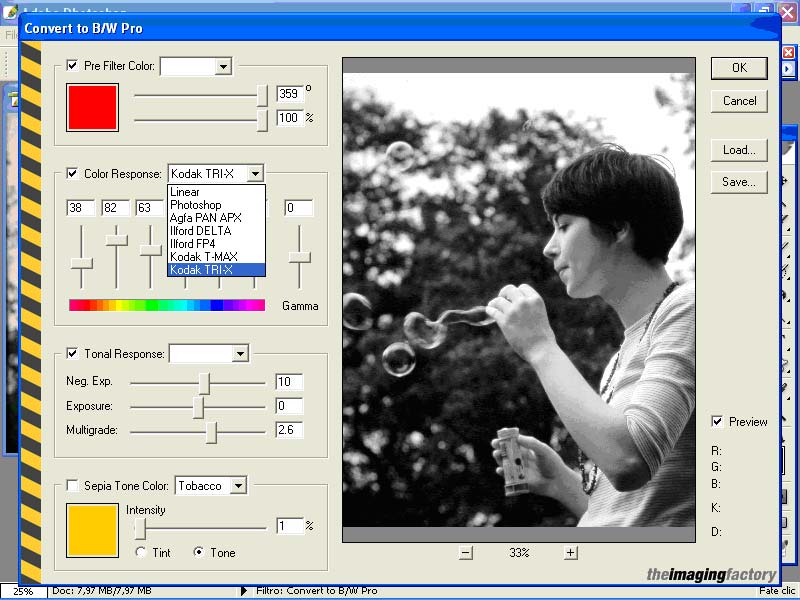The image size is (800, 600).
Task: Click the Neg. Exp. slider handle
Action: click(x=204, y=383)
